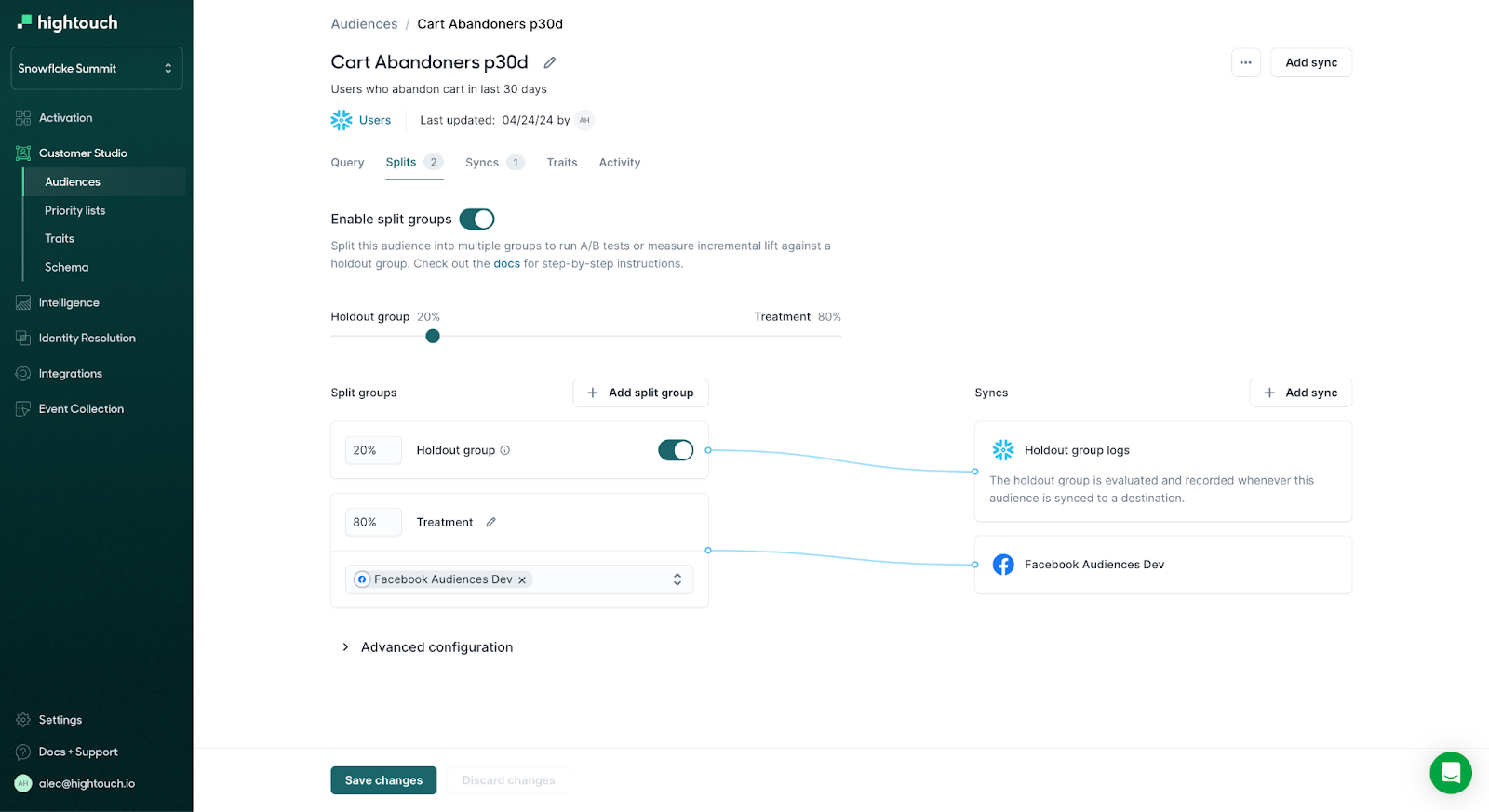Click the Add split group button
This screenshot has height=812, width=1489.
(x=640, y=393)
